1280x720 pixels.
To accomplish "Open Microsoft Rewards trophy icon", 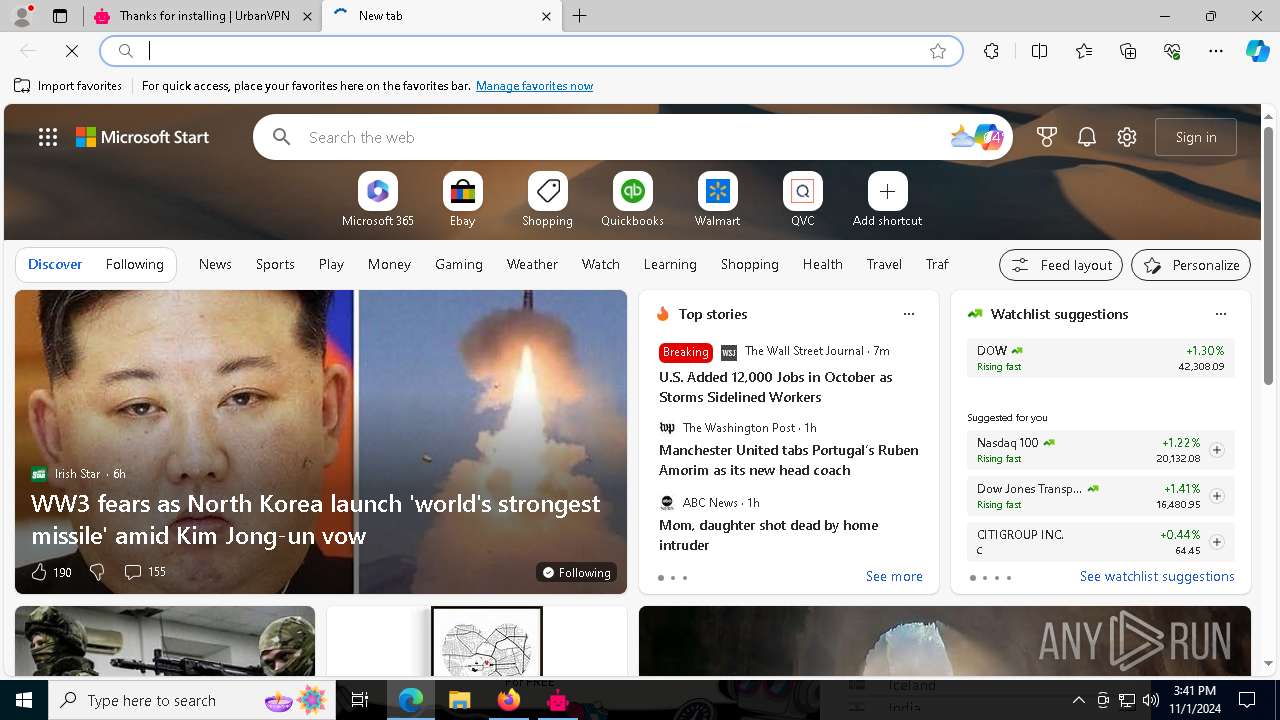I will coord(1047,137).
